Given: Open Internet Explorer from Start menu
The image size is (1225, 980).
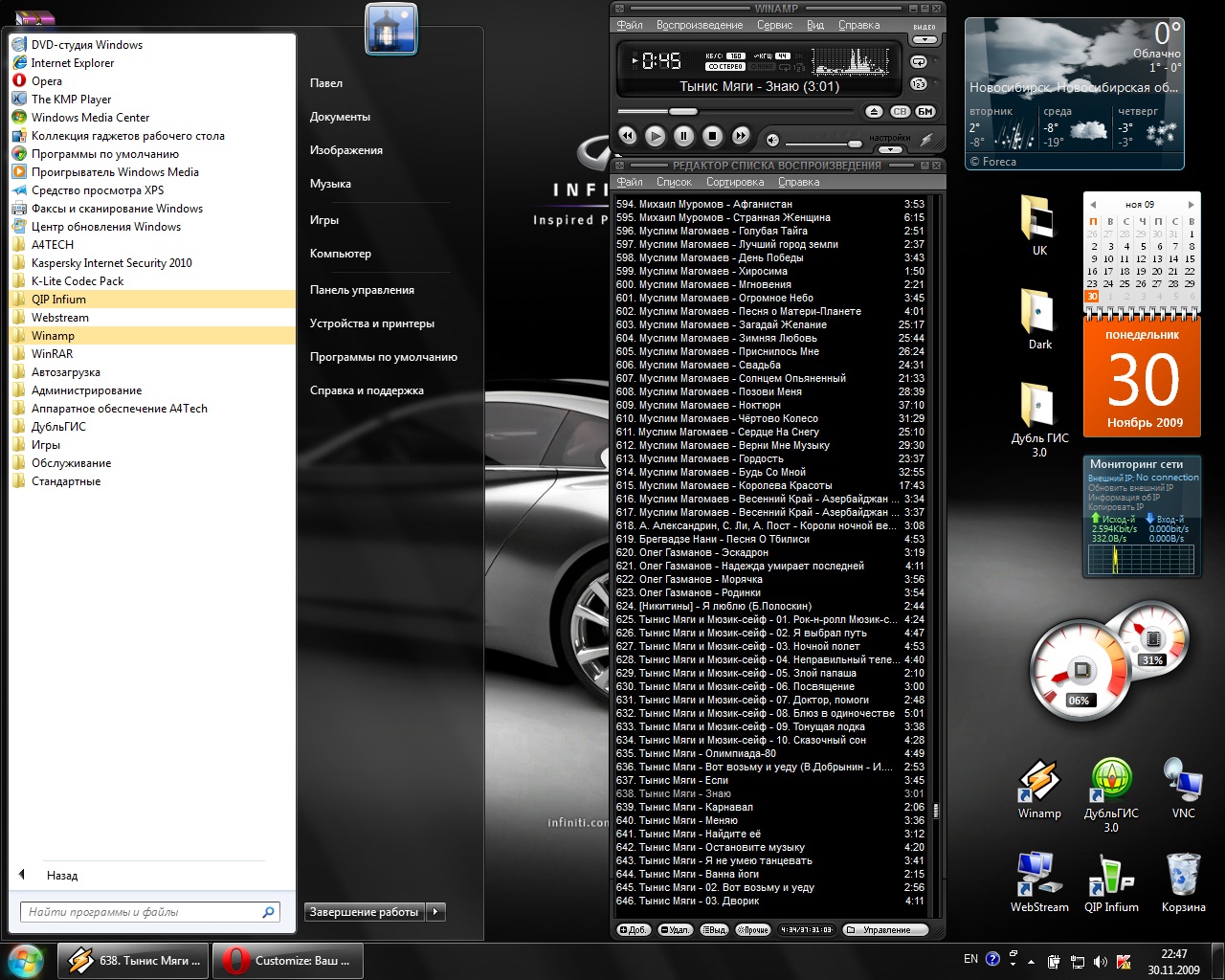Looking at the screenshot, I should point(152,63).
